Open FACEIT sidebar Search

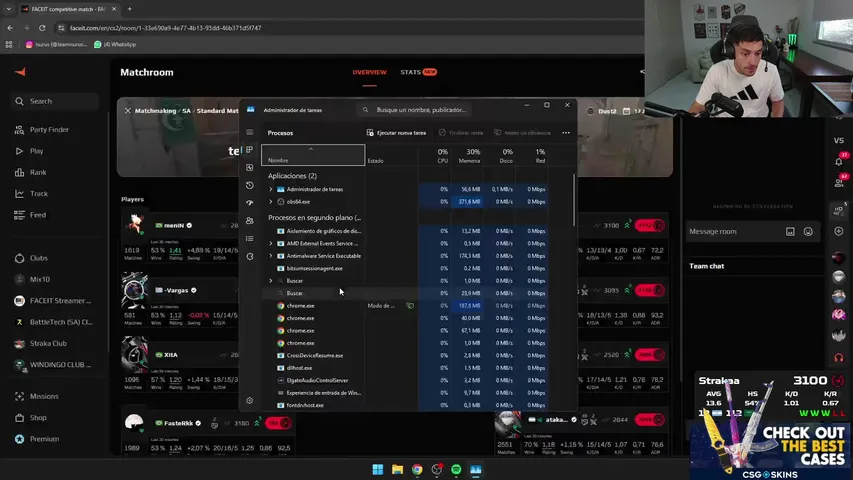(54, 101)
